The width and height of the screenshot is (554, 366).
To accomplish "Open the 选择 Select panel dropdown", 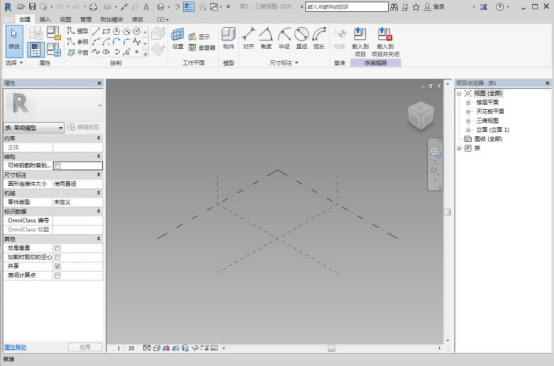I will tap(14, 63).
